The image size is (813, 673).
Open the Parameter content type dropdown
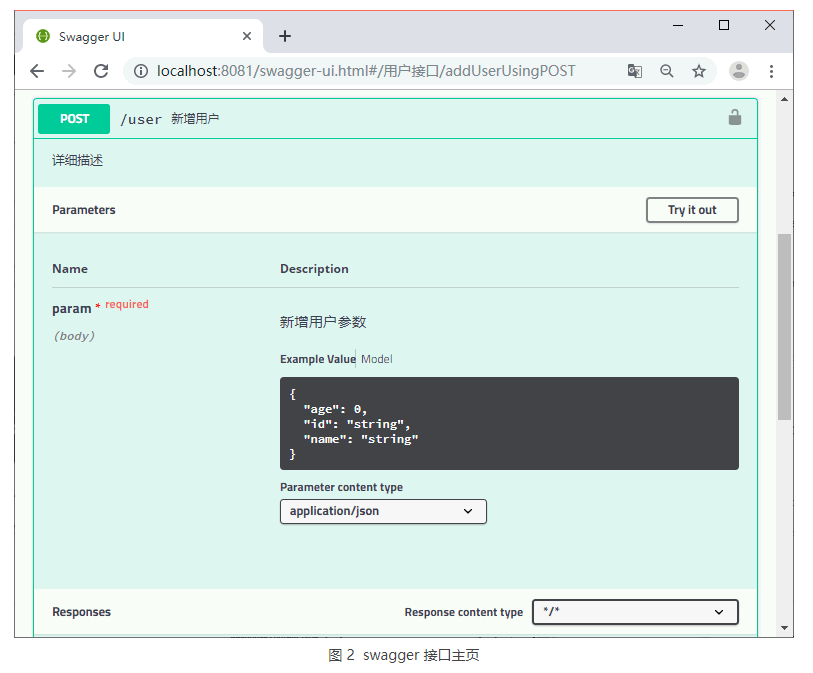click(x=383, y=511)
